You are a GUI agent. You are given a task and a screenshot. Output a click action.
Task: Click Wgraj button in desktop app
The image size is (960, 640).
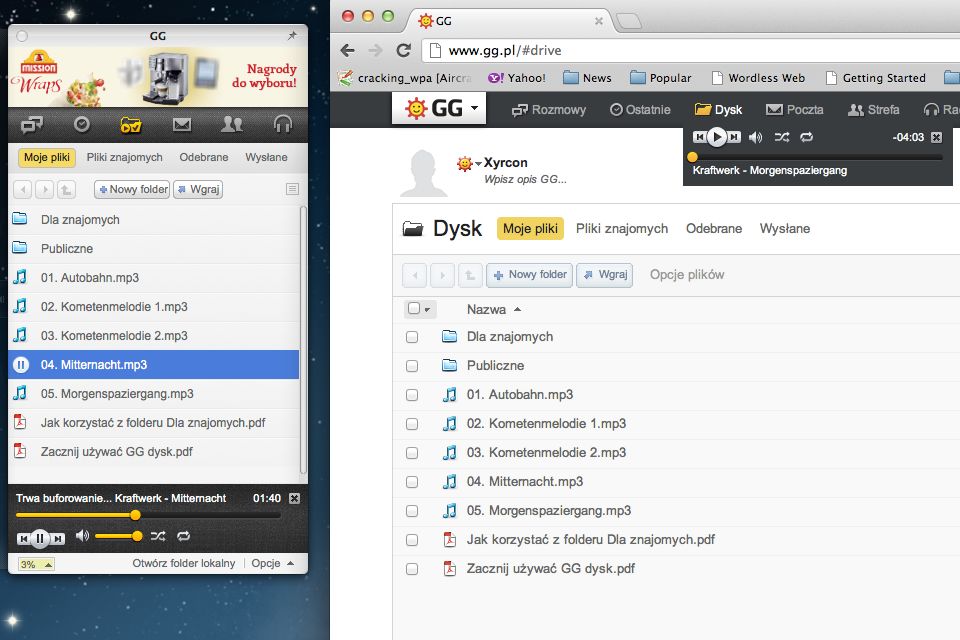point(198,189)
